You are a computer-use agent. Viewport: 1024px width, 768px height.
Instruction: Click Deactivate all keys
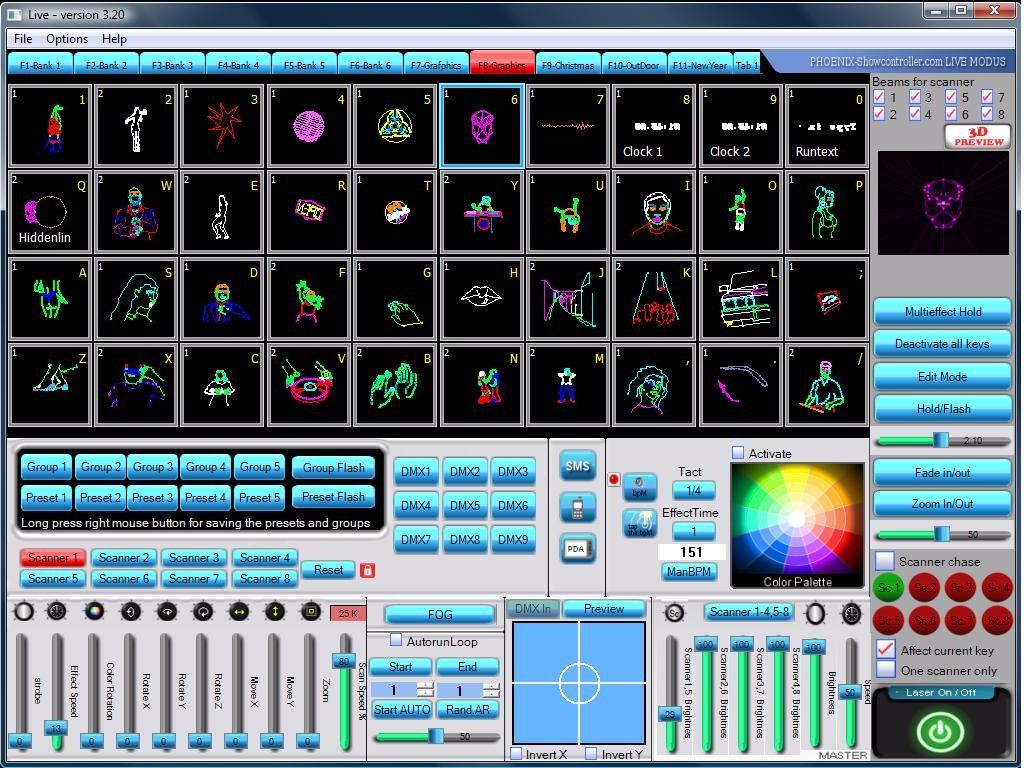click(x=942, y=344)
